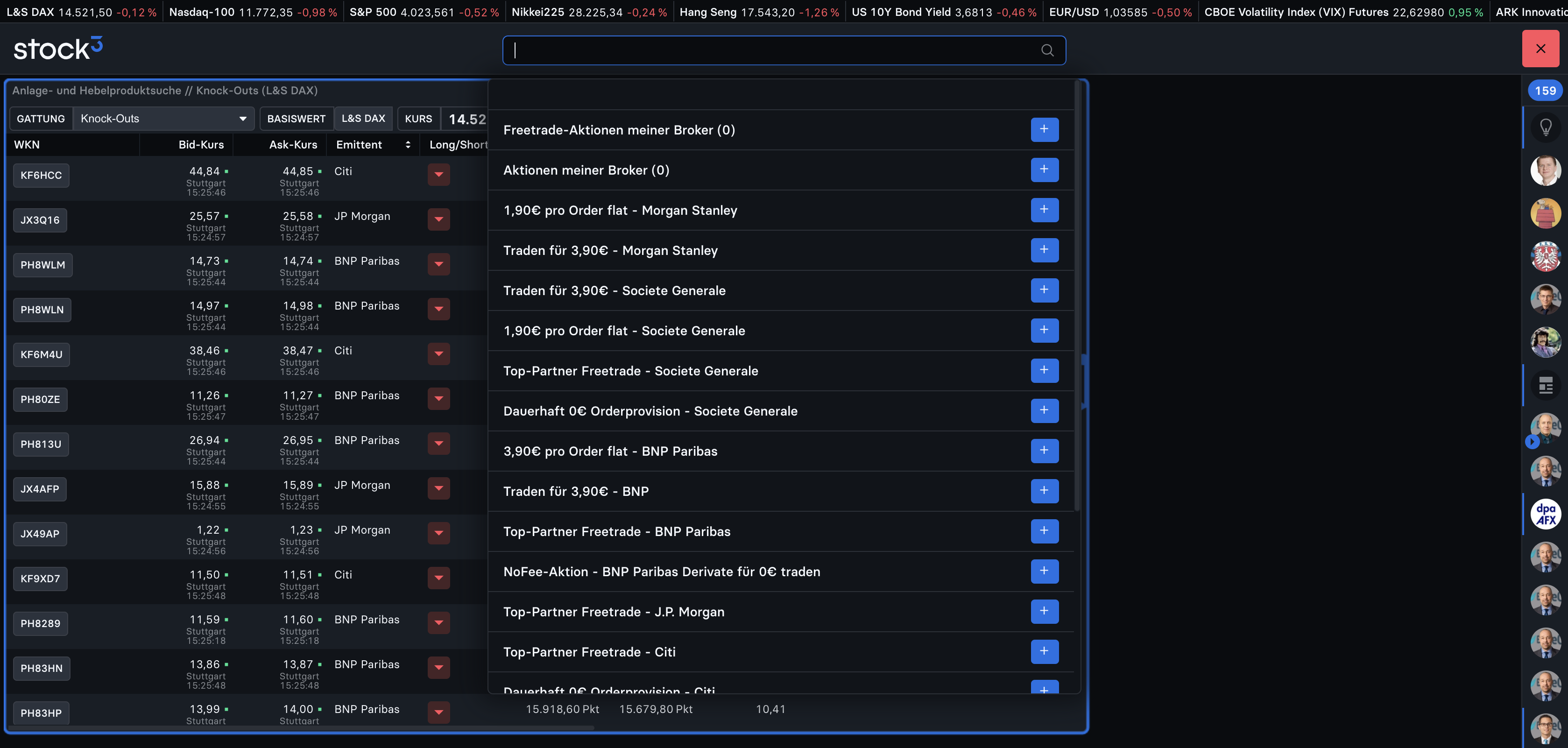Open the lightbulb ideas icon in sidebar

[1546, 127]
